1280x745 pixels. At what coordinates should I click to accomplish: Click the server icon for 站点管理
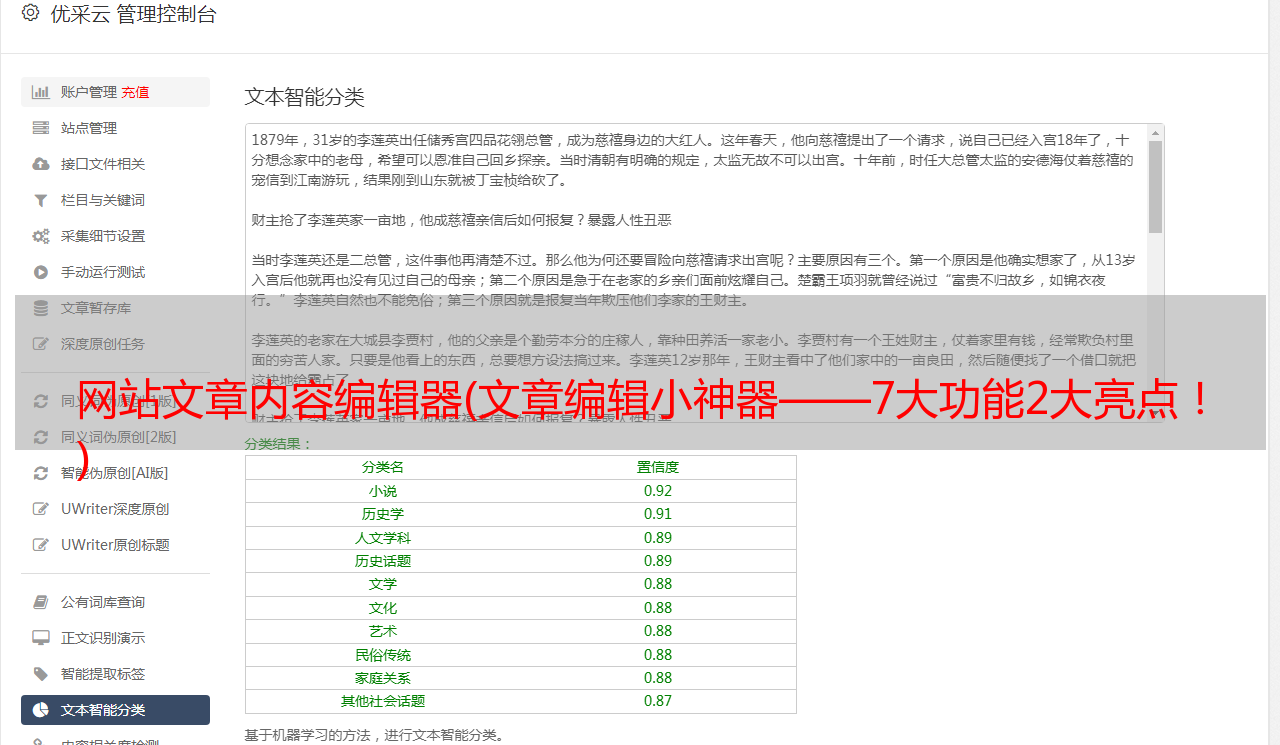[41, 128]
